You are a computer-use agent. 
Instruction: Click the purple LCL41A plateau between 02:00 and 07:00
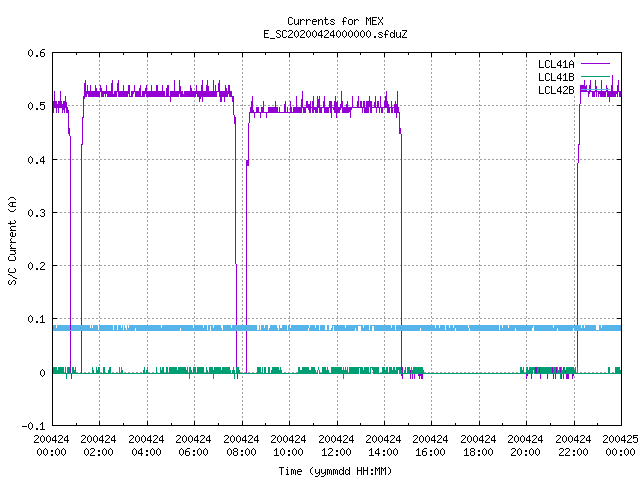(158, 93)
